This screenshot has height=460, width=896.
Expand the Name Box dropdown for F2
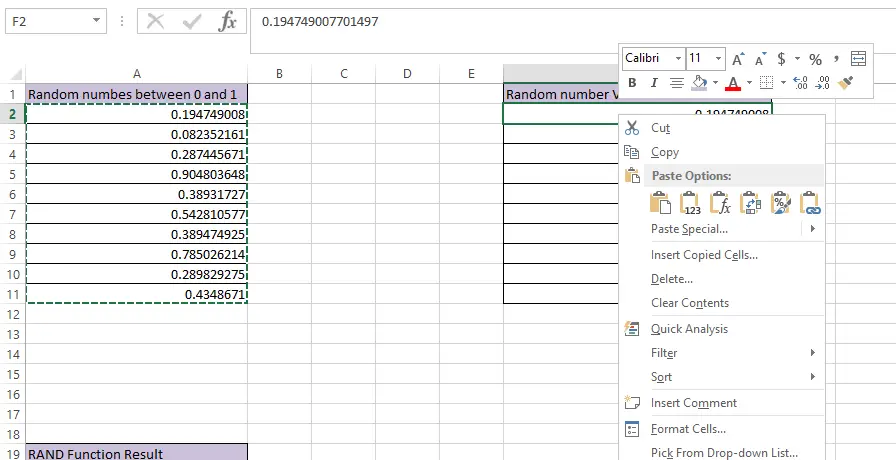pos(95,21)
